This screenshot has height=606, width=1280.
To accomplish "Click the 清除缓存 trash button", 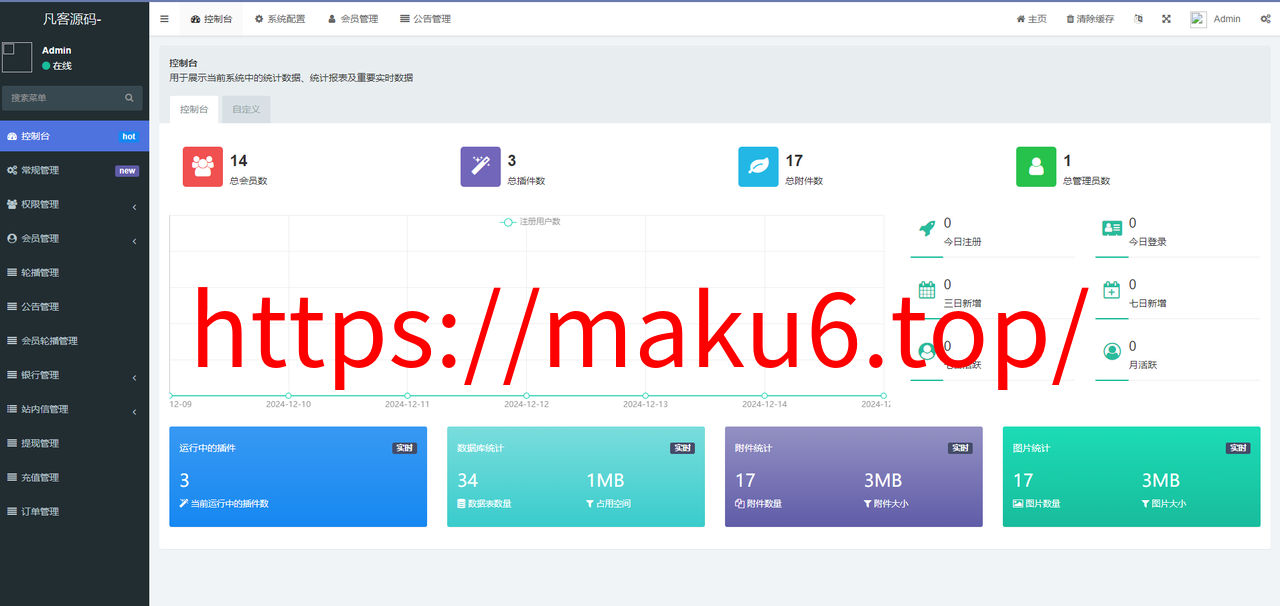I will 1090,19.
